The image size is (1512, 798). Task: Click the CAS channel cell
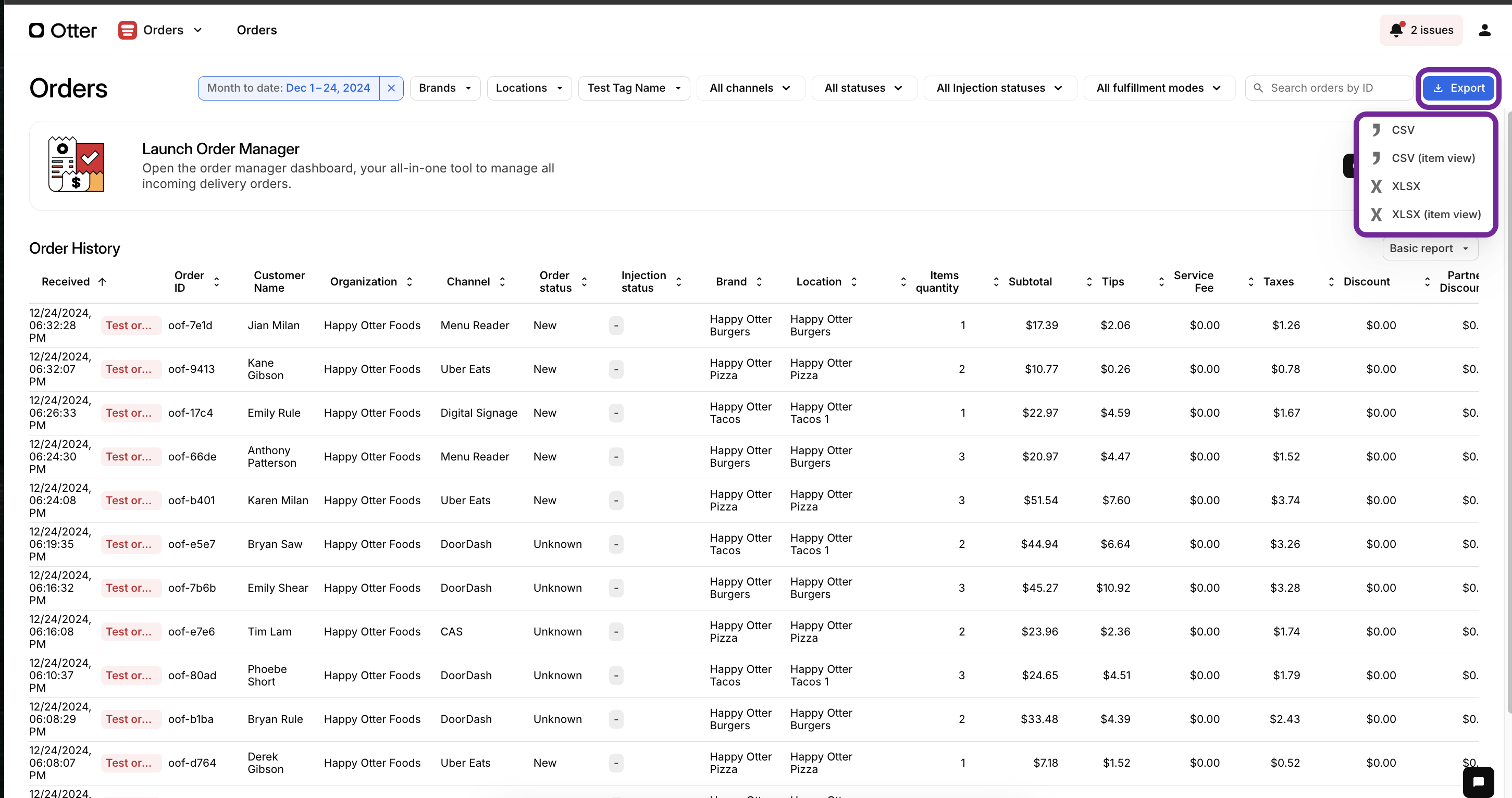pyautogui.click(x=451, y=632)
